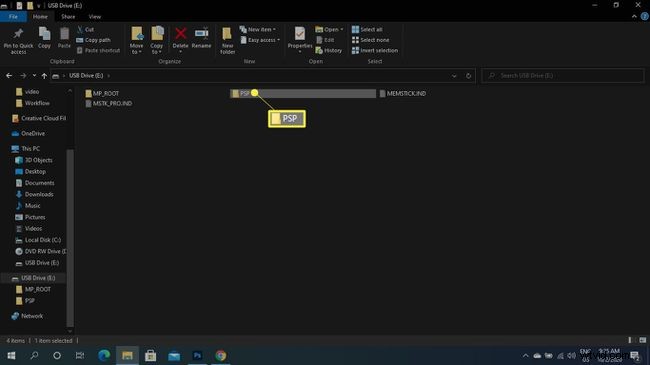Select OneDrive in navigation pane
The width and height of the screenshot is (650, 365).
pyautogui.click(x=28, y=134)
